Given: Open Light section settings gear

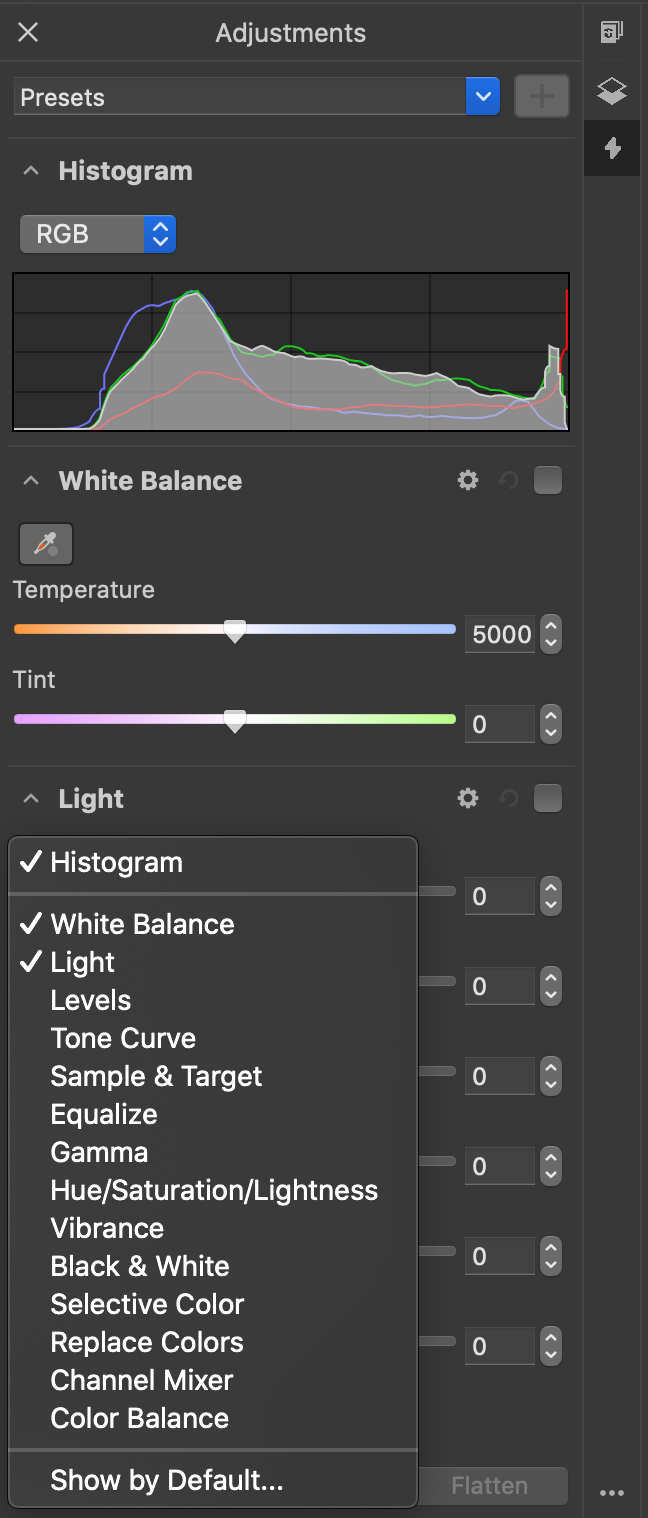Looking at the screenshot, I should [468, 799].
